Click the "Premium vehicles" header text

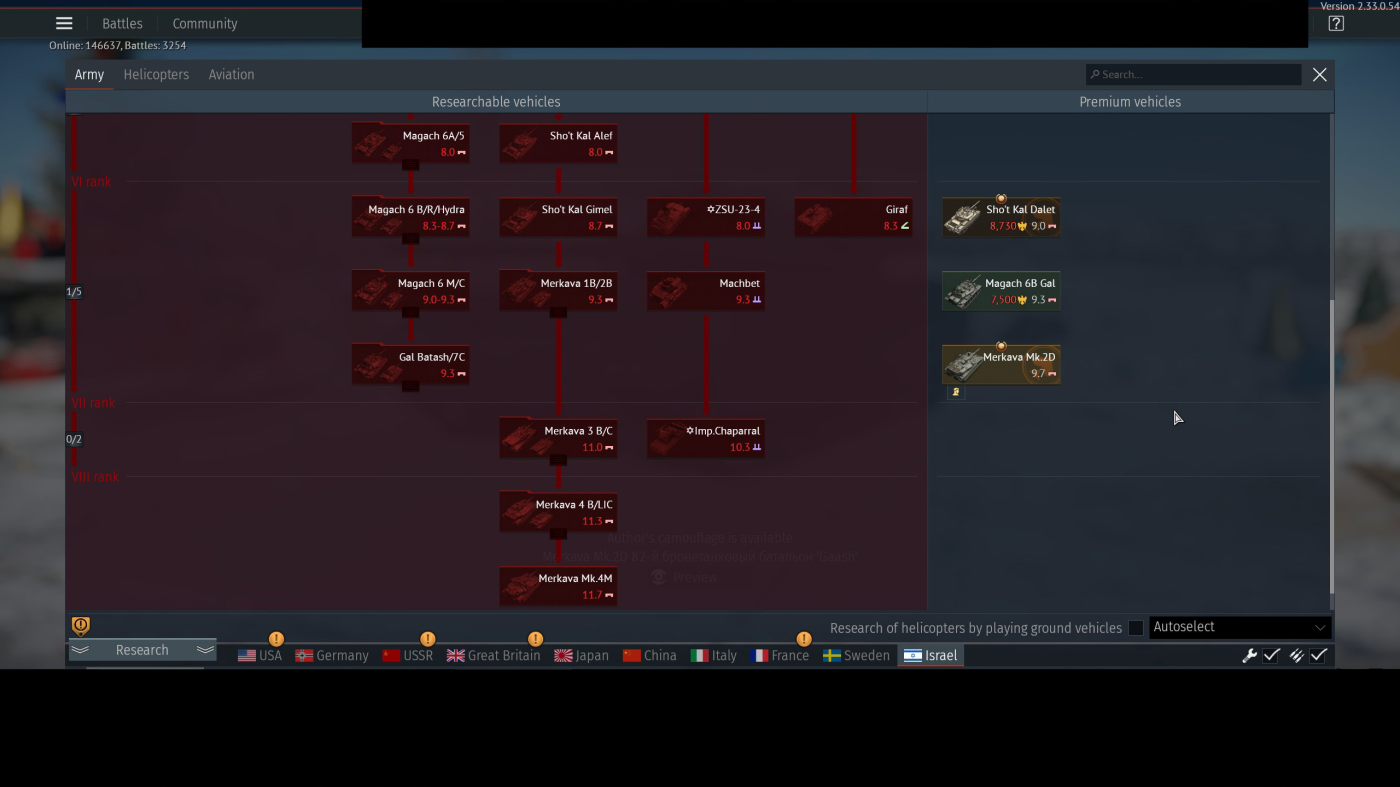[x=1130, y=102]
